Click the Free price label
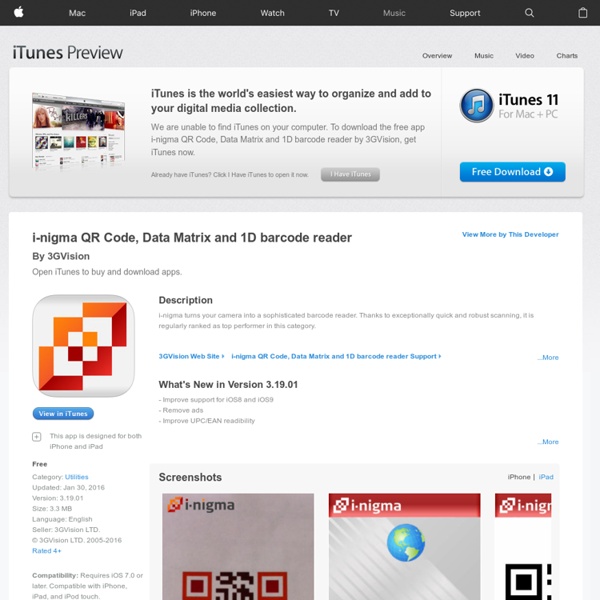 tap(40, 464)
